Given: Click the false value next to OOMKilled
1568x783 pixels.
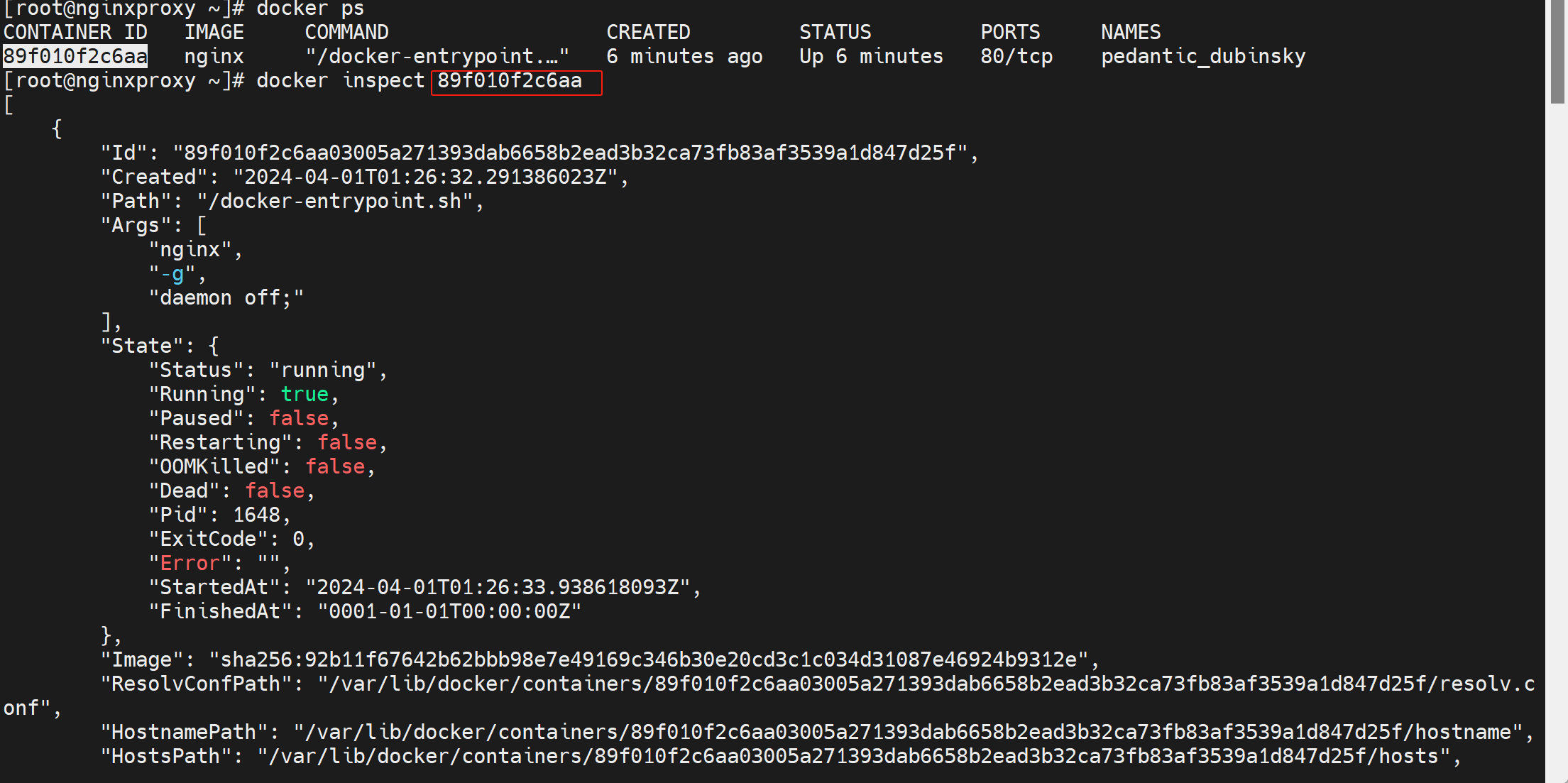Looking at the screenshot, I should [x=335, y=466].
